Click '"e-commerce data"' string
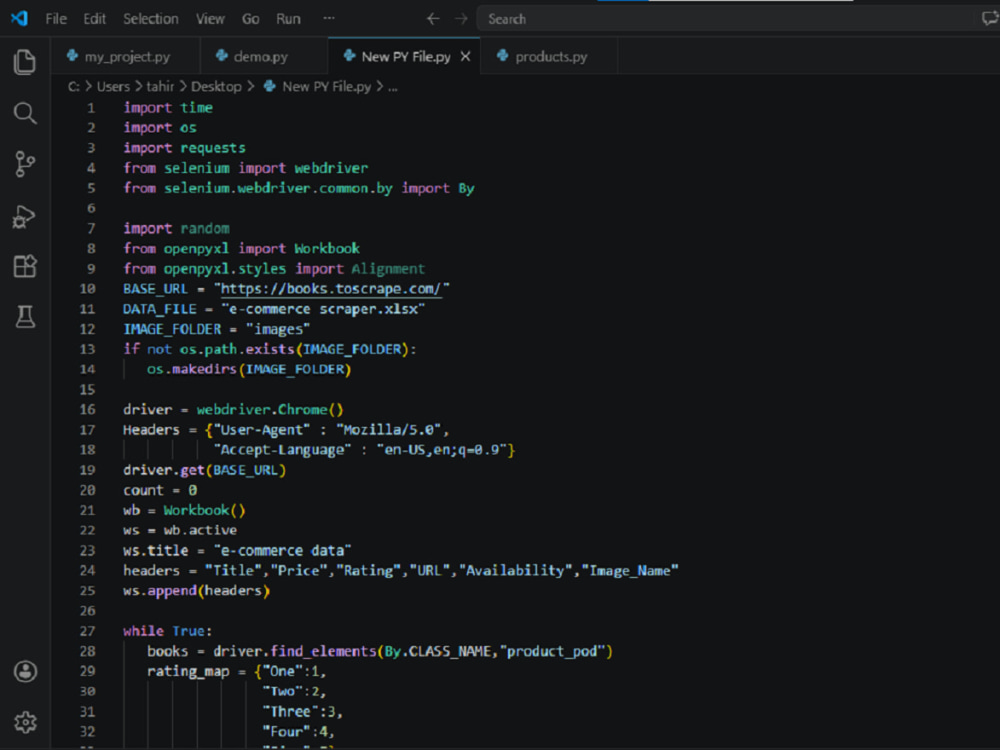 click(283, 550)
